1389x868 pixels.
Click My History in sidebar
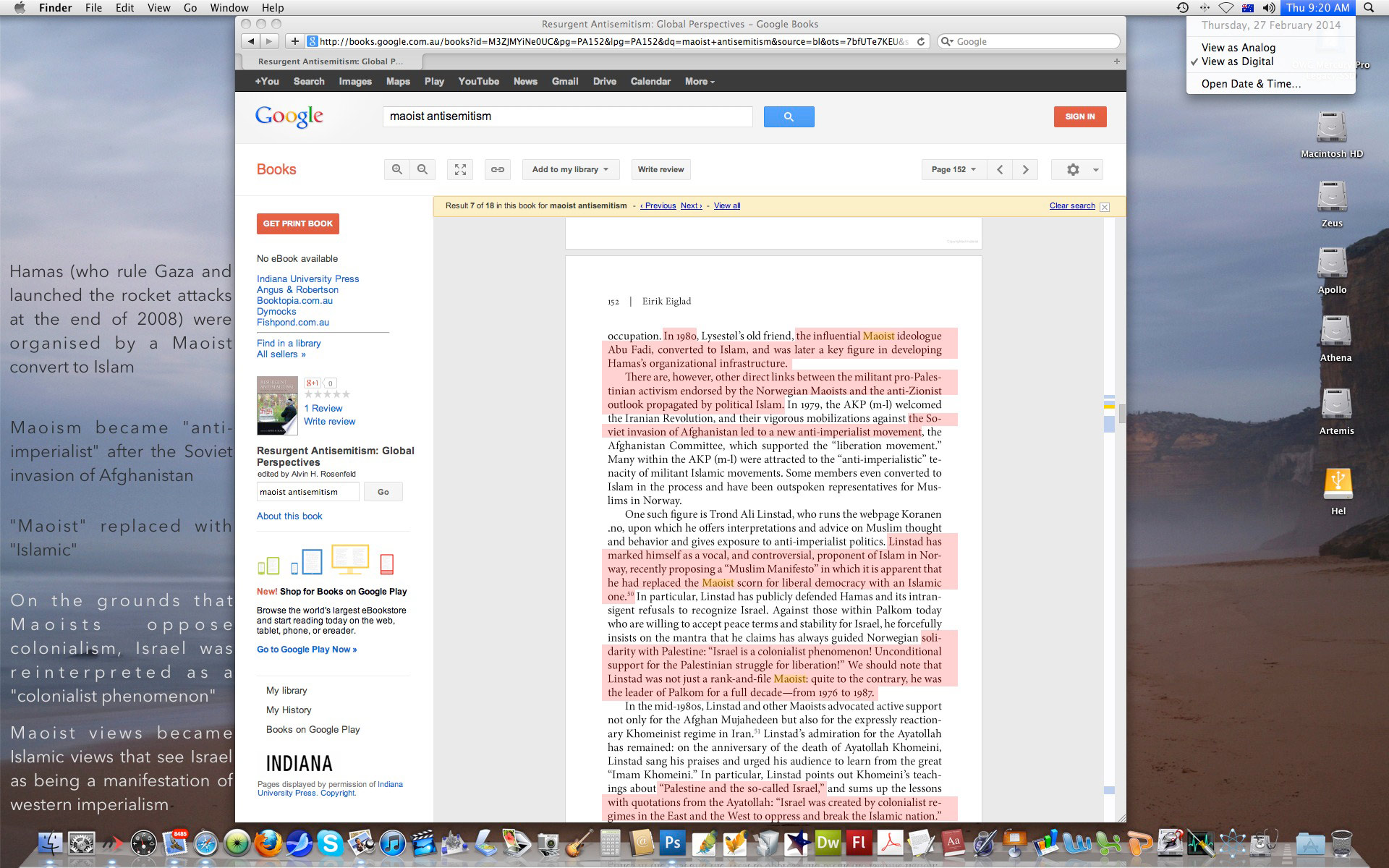coord(289,710)
